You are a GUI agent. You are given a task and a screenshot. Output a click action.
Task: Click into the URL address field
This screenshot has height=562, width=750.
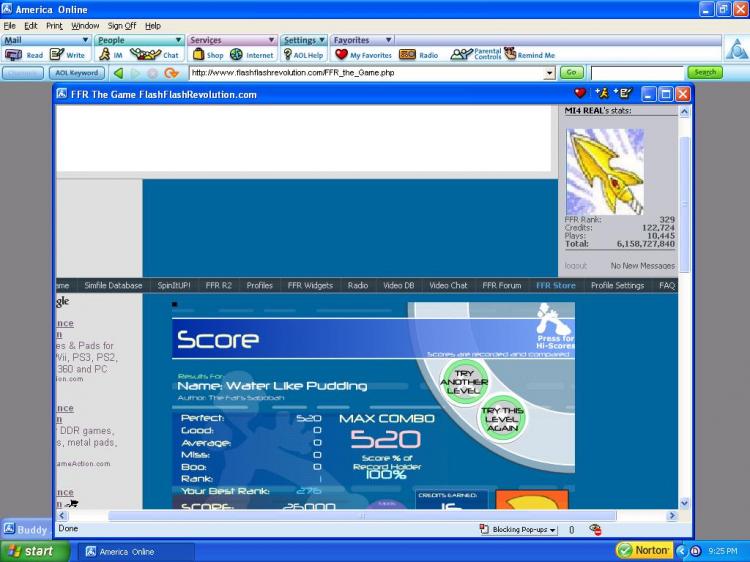[367, 73]
